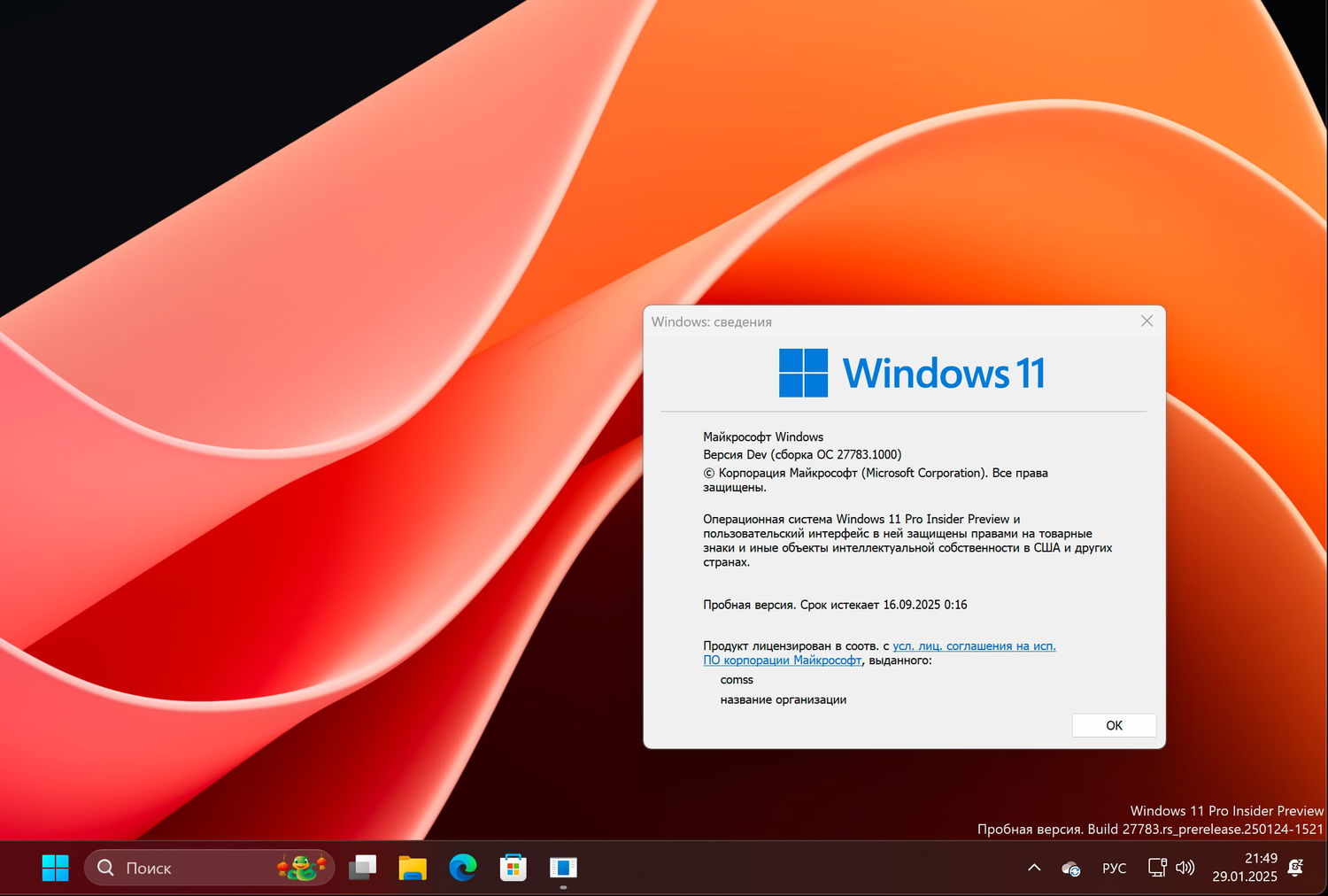Open Task View on the taskbar
The image size is (1328, 896).
(x=362, y=868)
